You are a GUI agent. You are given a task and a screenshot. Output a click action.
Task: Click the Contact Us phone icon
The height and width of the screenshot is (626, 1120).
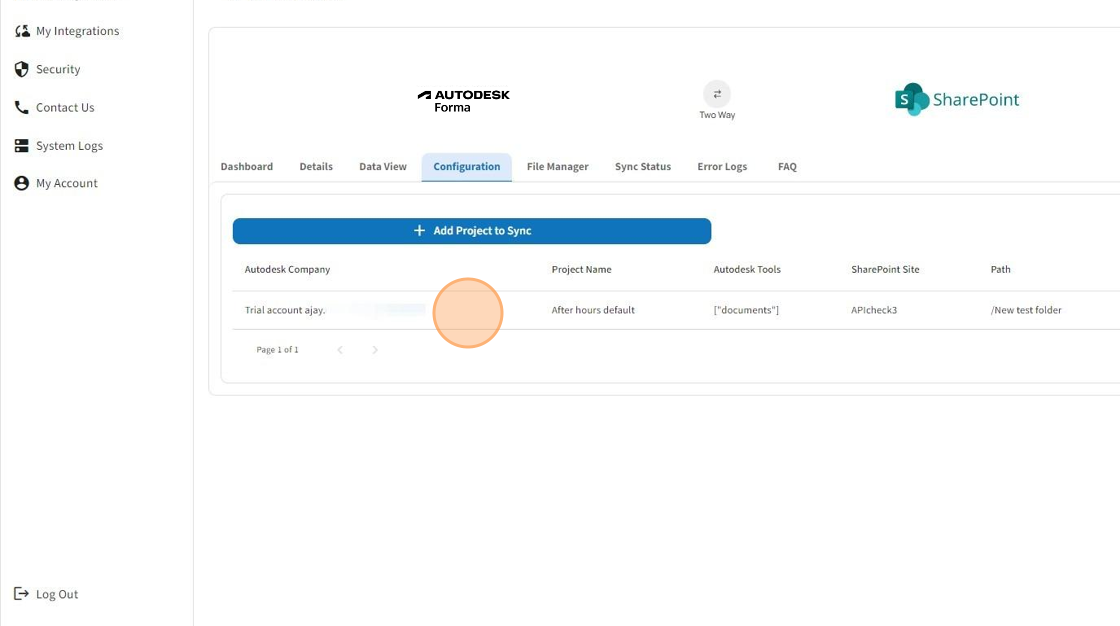(x=22, y=107)
